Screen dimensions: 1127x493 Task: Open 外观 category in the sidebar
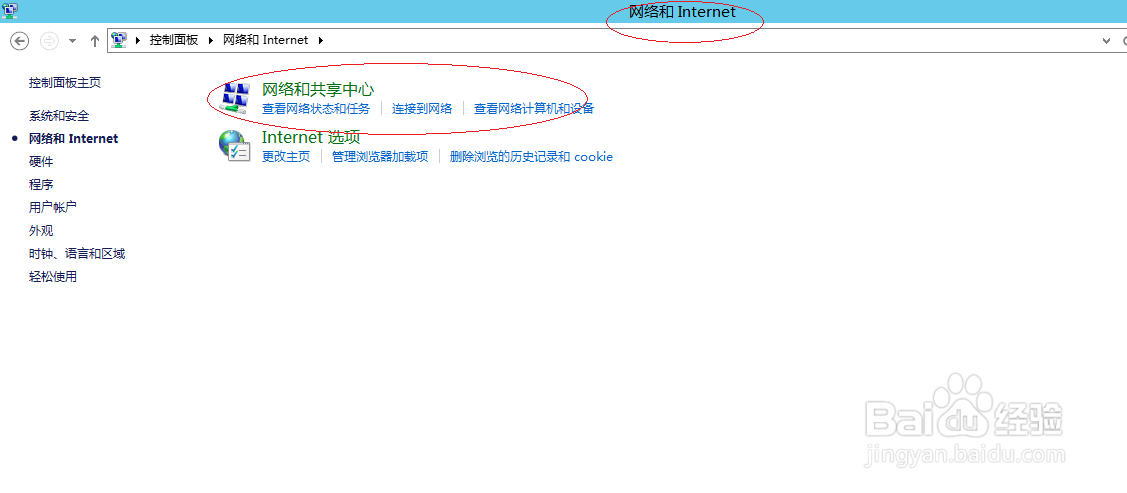tap(41, 231)
